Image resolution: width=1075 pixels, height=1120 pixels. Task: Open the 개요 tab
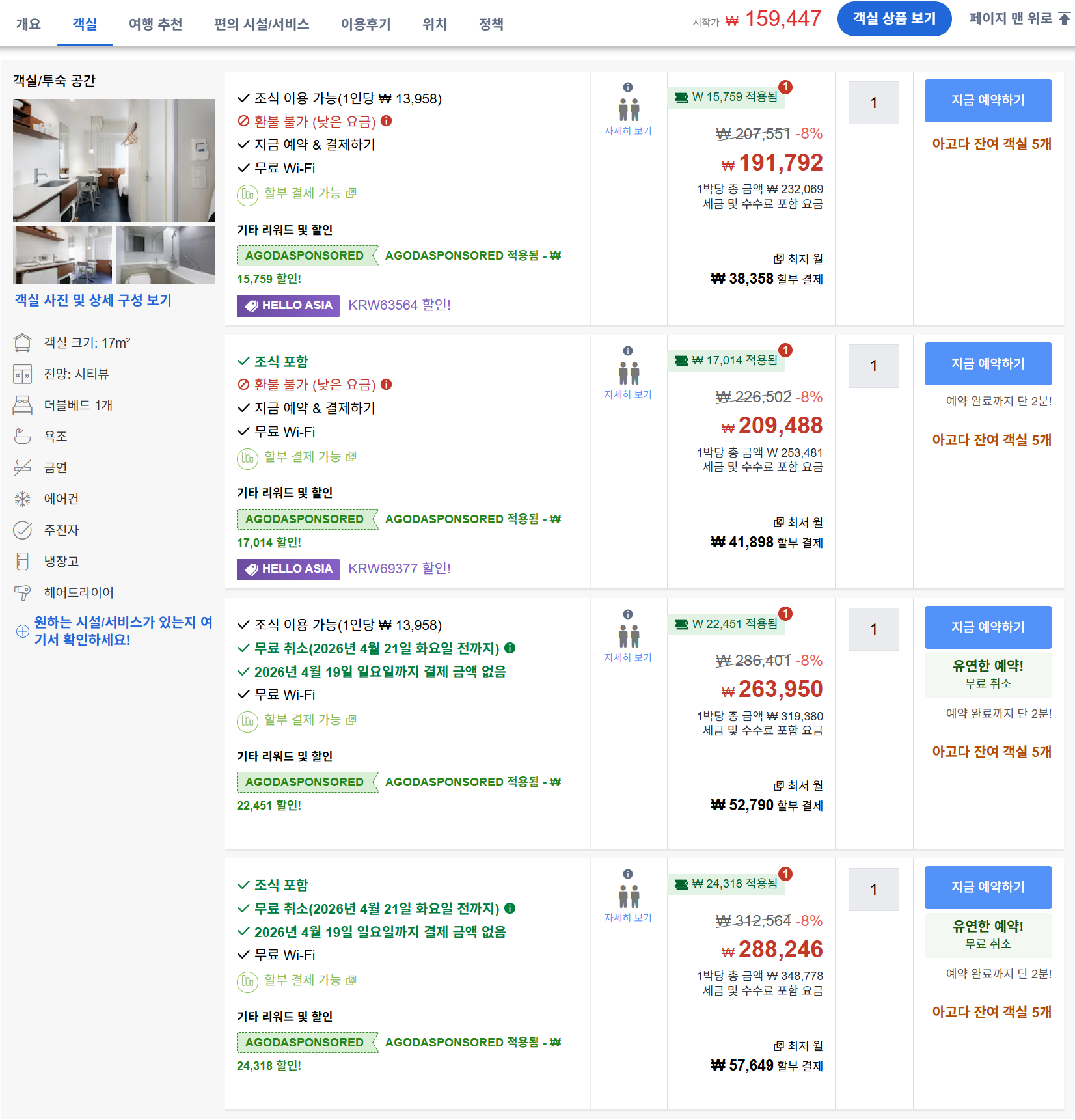29,24
